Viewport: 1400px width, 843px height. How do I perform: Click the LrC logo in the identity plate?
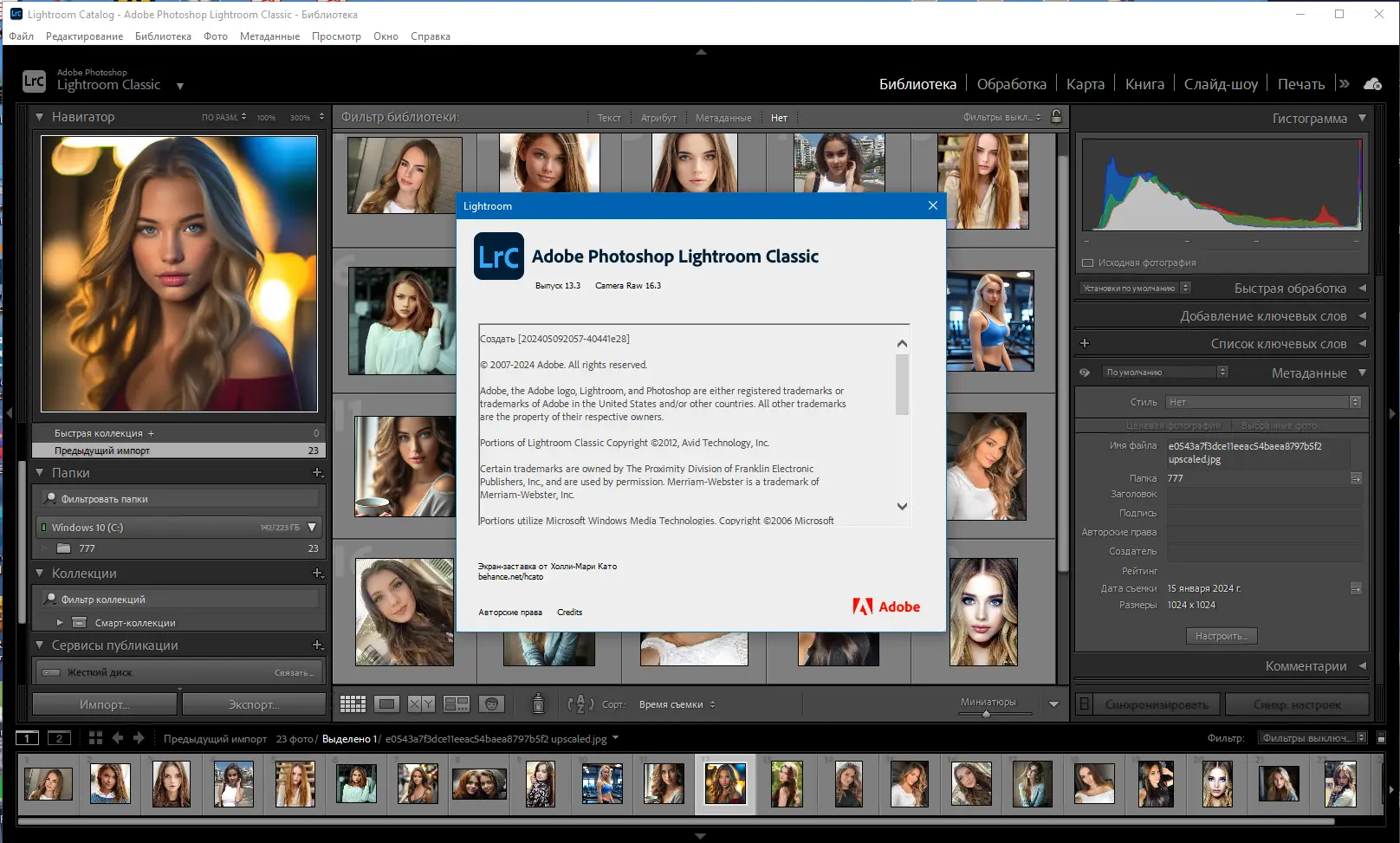[34, 81]
